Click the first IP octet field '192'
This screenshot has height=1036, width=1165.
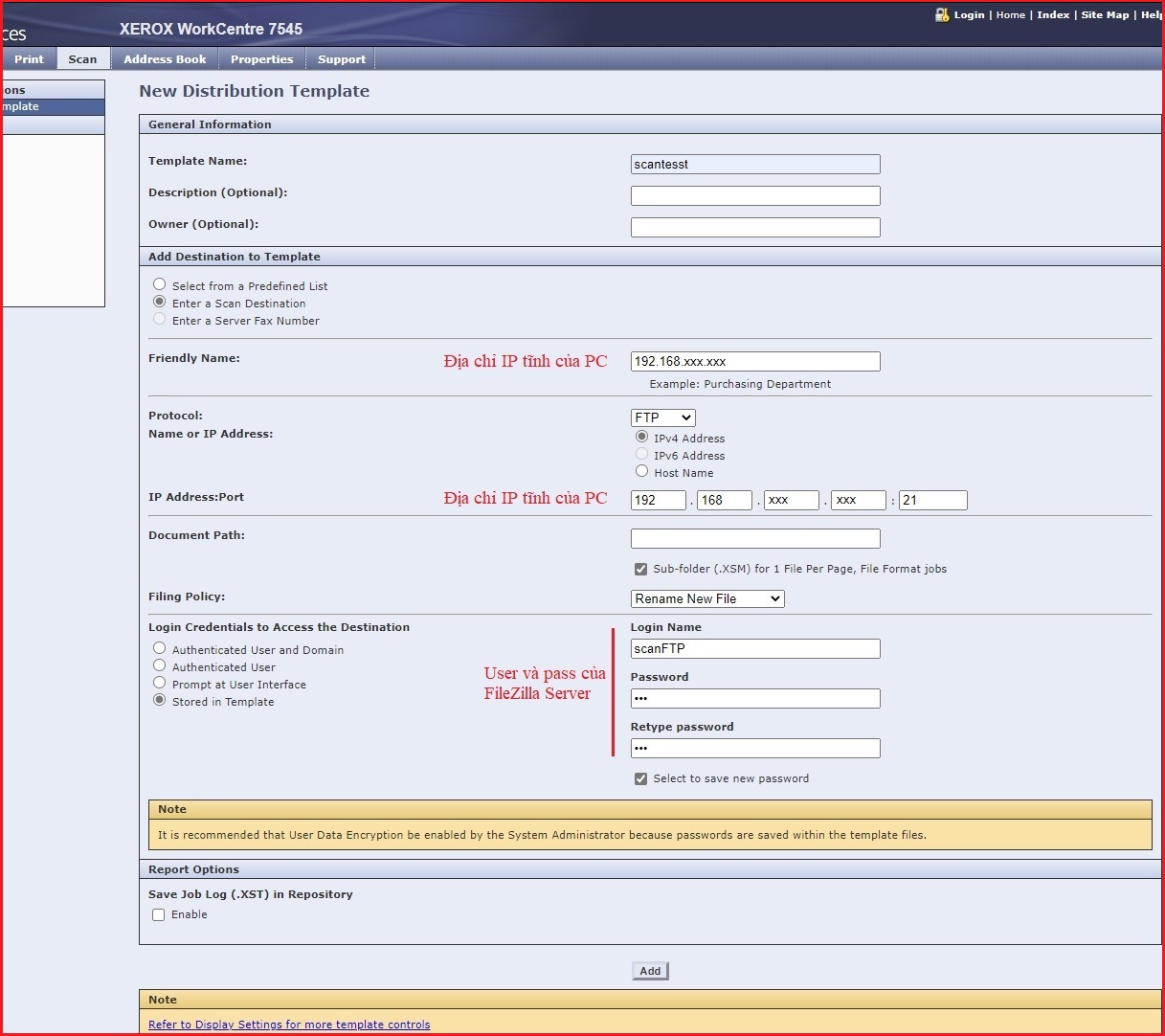coord(659,500)
